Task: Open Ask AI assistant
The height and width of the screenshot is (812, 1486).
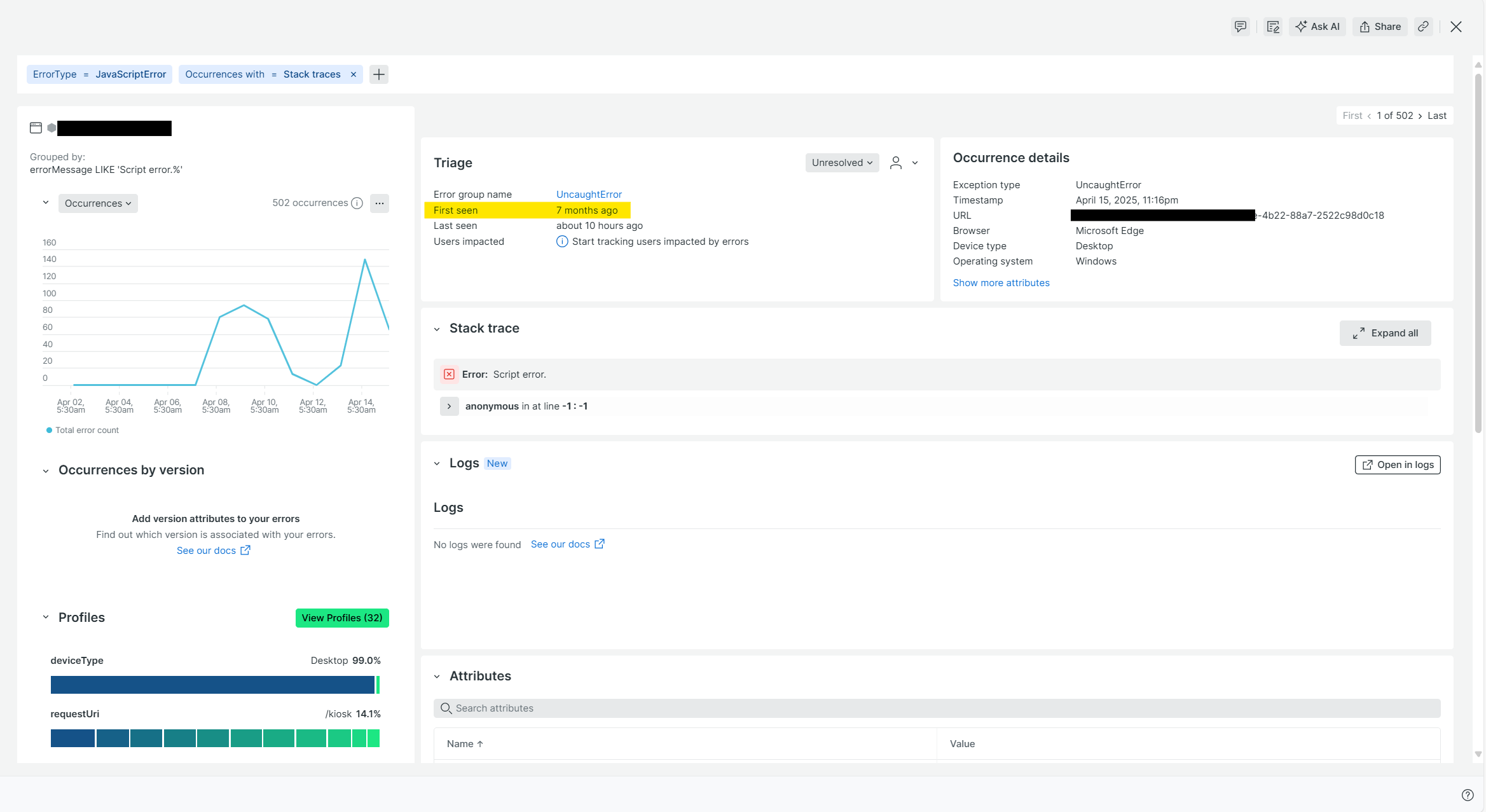Action: 1317,27
